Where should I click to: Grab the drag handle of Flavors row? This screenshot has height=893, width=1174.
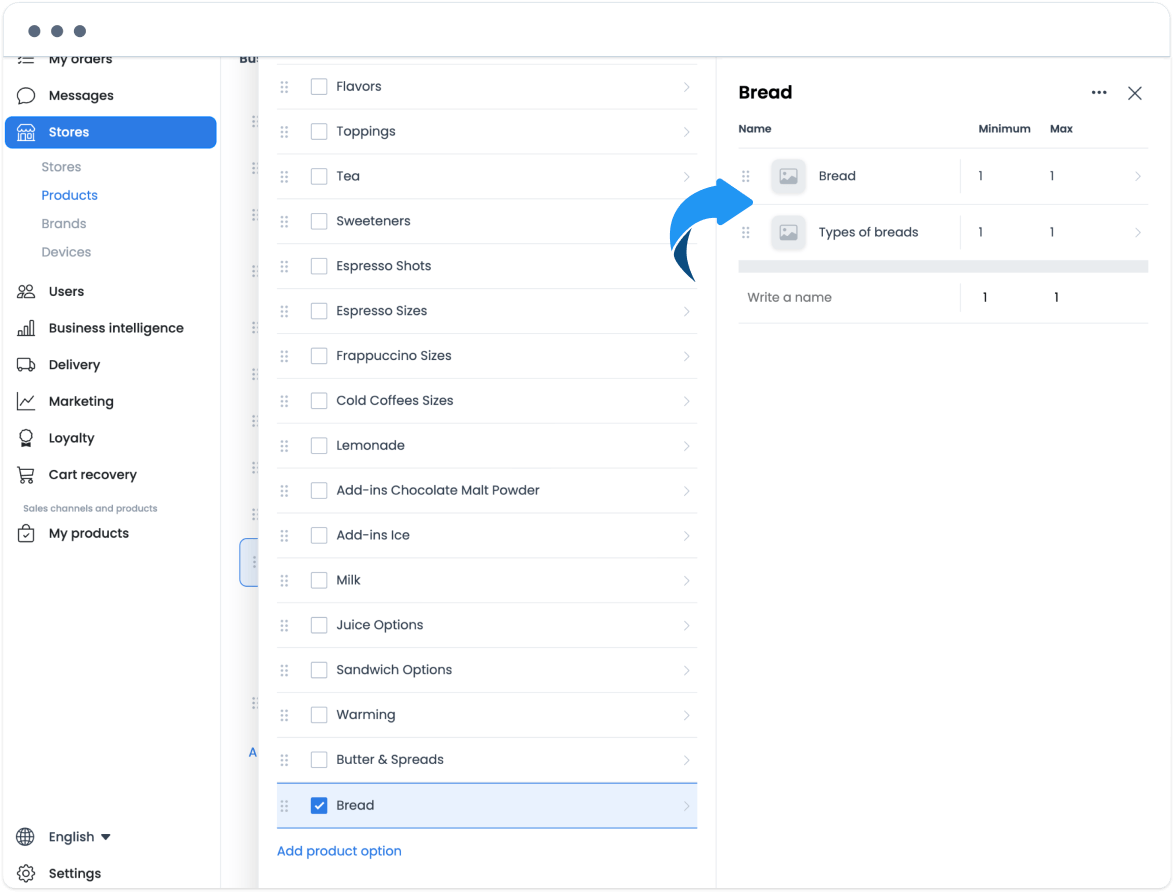[285, 88]
